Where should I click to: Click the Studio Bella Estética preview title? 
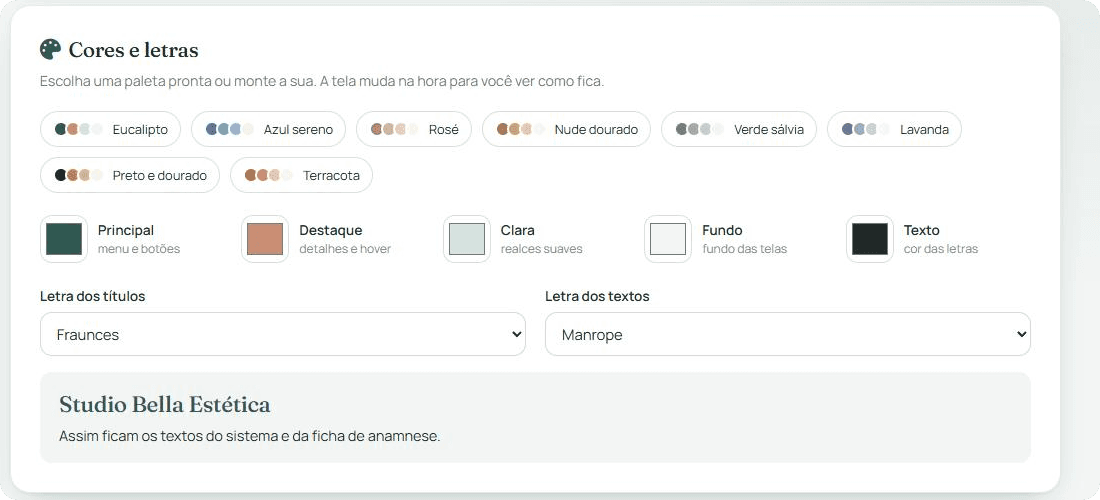coord(165,405)
